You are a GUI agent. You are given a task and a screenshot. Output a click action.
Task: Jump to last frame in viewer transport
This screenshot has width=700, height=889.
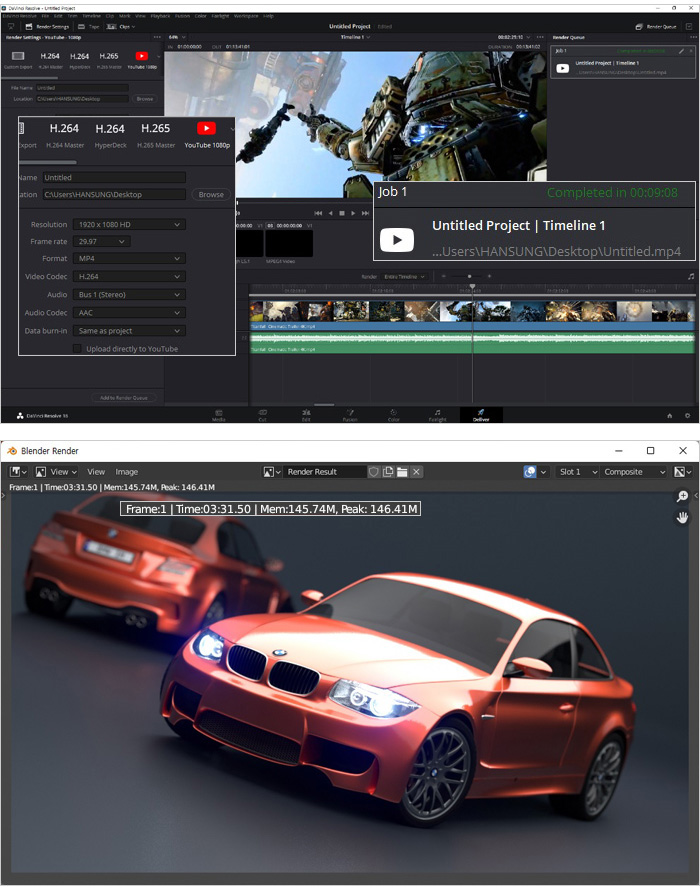tap(366, 213)
